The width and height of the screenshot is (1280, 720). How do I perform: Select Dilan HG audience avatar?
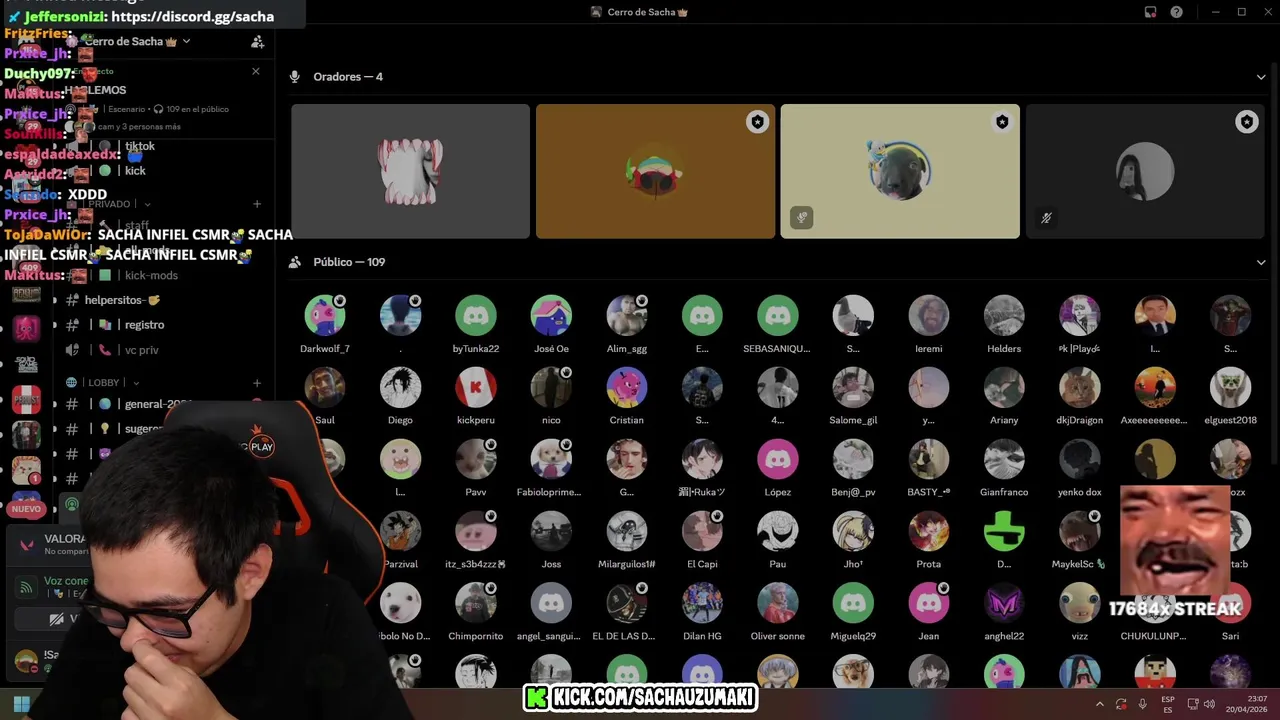[702, 603]
